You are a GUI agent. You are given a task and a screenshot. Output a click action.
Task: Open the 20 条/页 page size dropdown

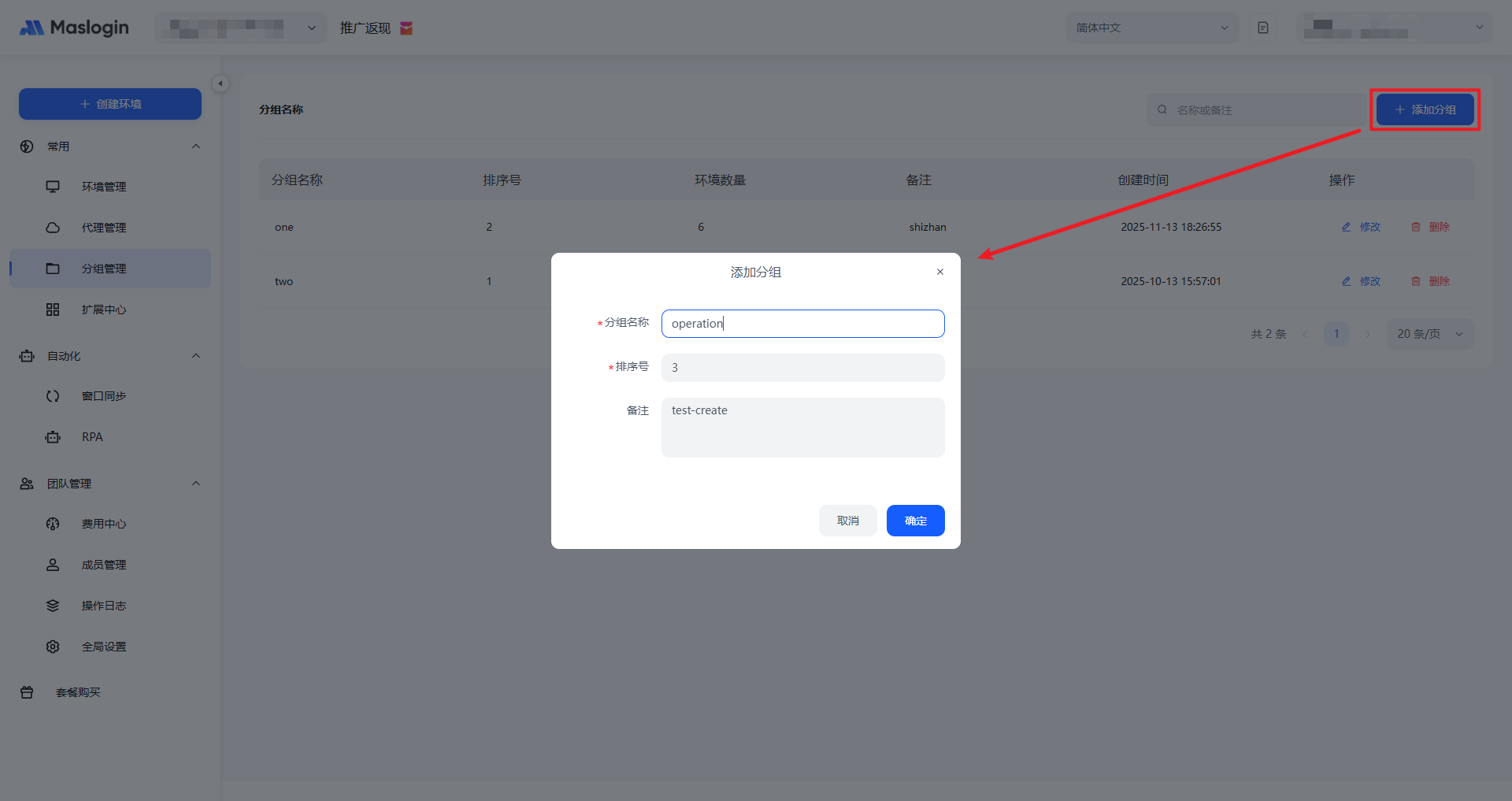coord(1429,334)
